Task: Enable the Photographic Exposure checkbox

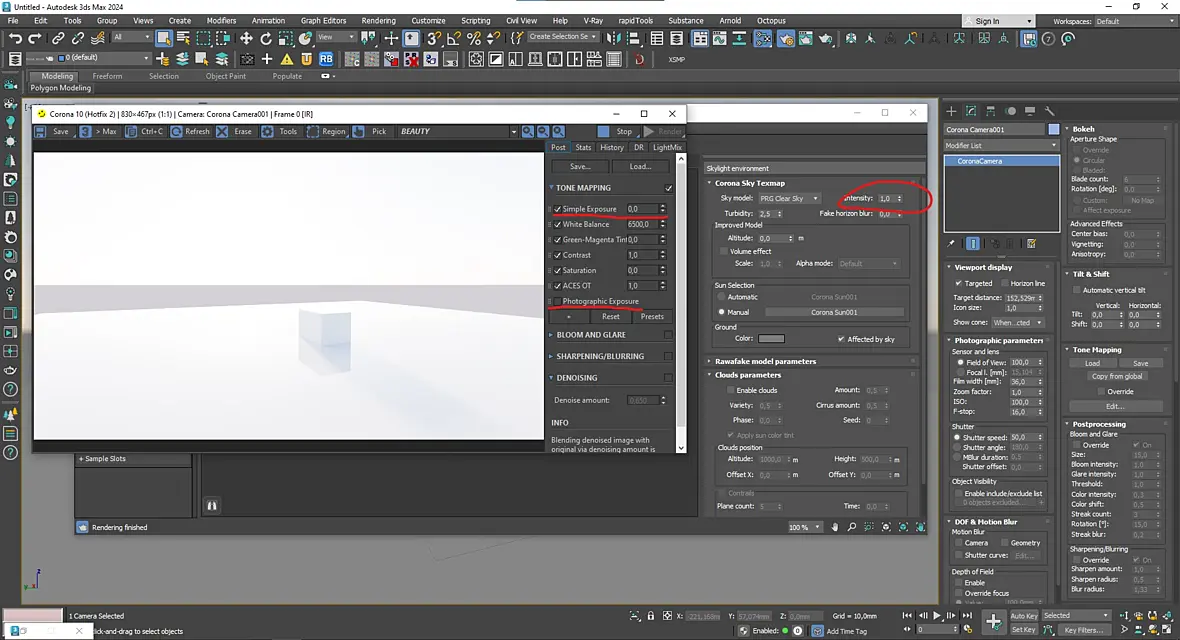Action: pos(558,301)
